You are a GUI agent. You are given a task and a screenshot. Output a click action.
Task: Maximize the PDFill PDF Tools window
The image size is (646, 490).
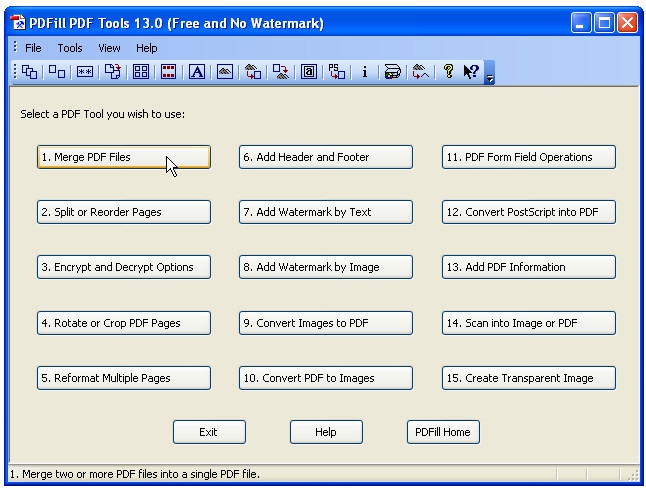click(x=604, y=23)
